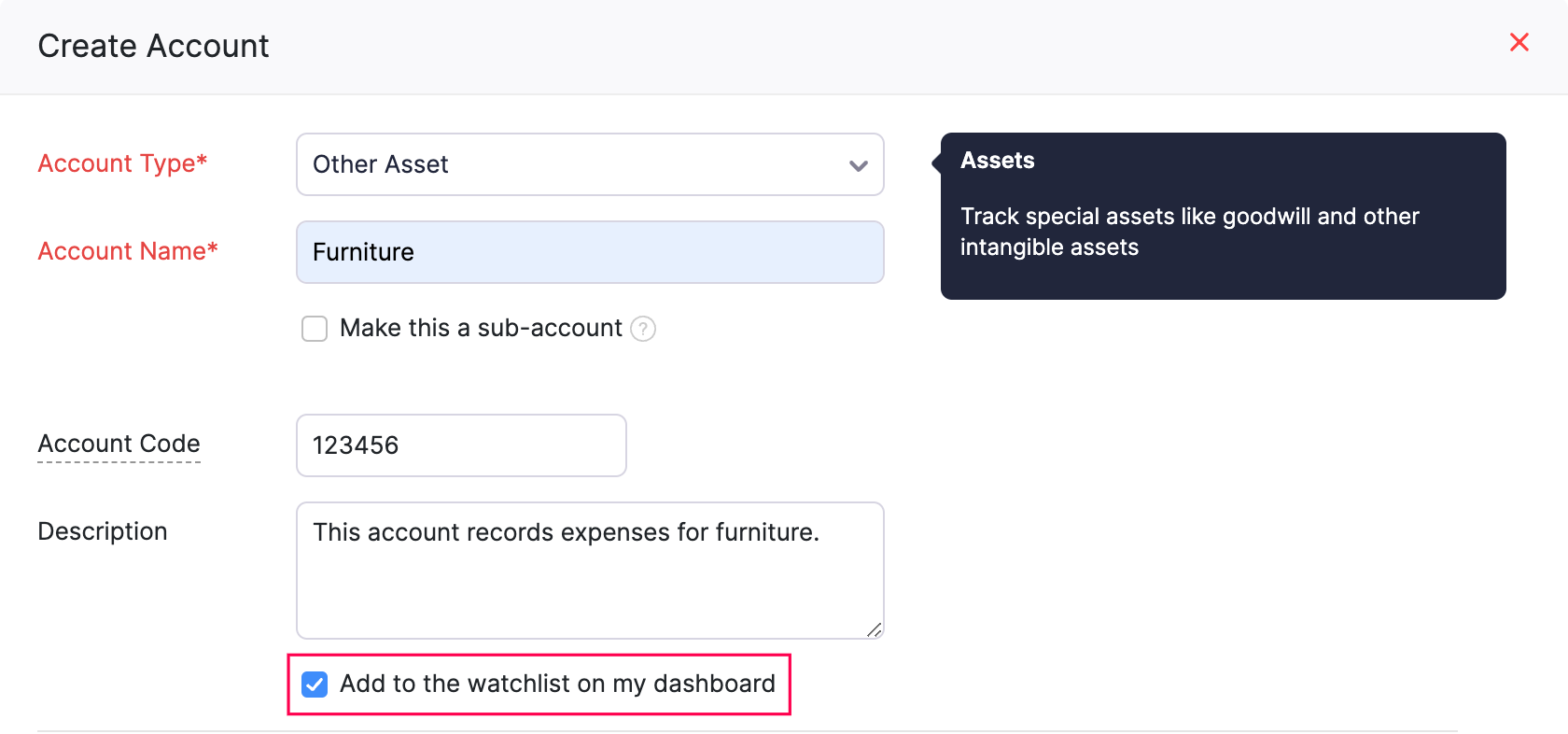This screenshot has width=1568, height=734.
Task: Click the checkmark icon inside the watchlist checkbox
Action: pos(315,685)
